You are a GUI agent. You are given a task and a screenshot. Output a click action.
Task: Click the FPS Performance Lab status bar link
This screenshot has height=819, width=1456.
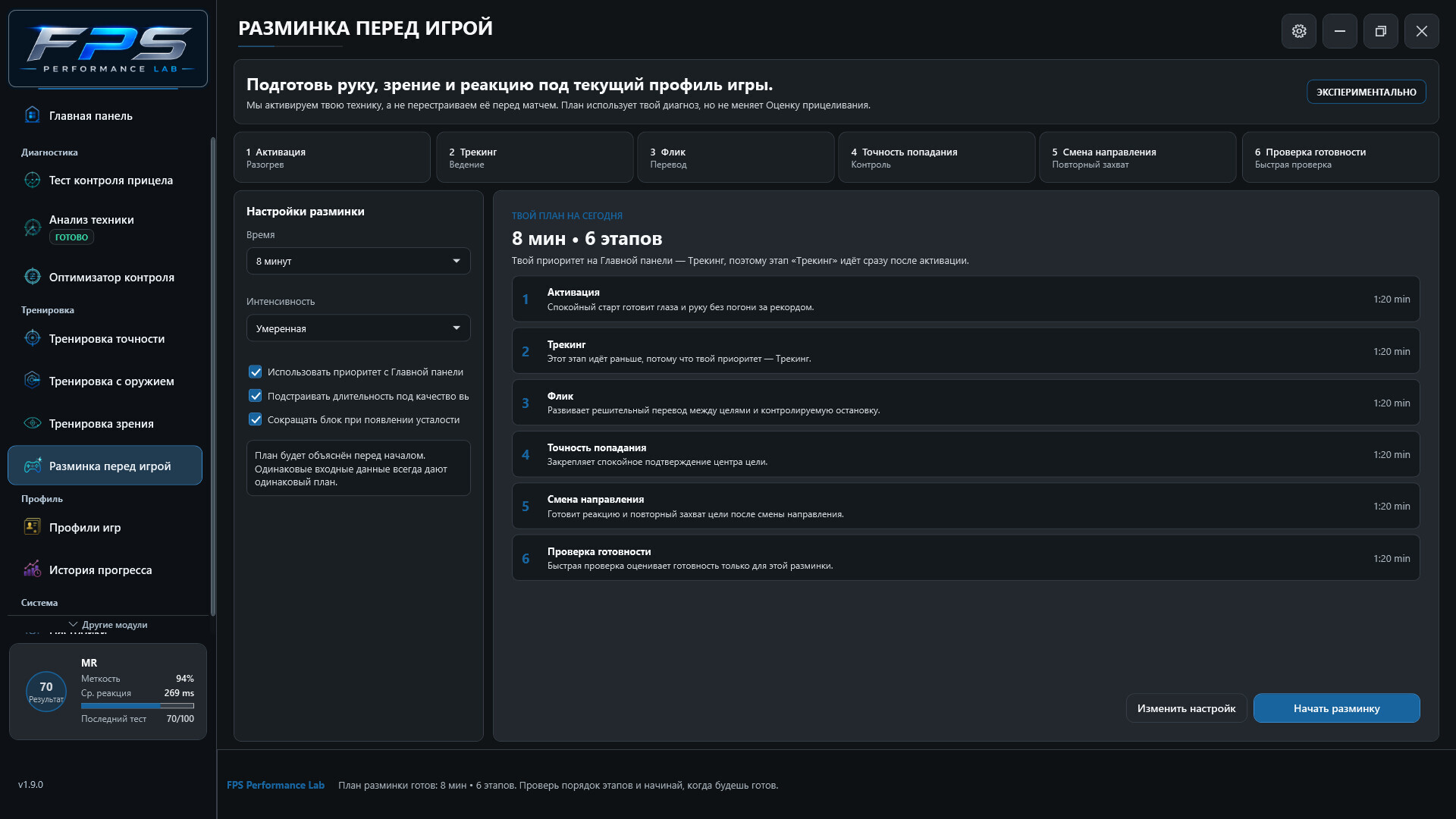[x=275, y=786]
